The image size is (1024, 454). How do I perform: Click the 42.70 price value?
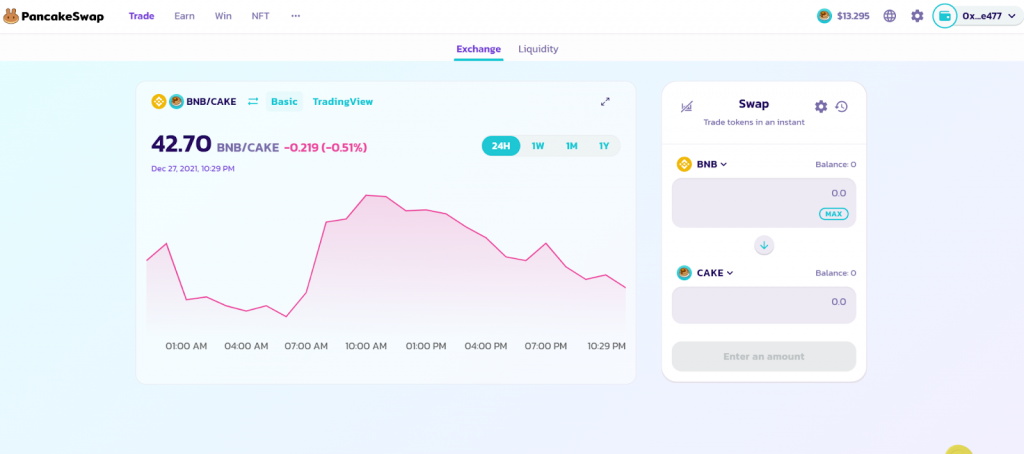coord(181,144)
